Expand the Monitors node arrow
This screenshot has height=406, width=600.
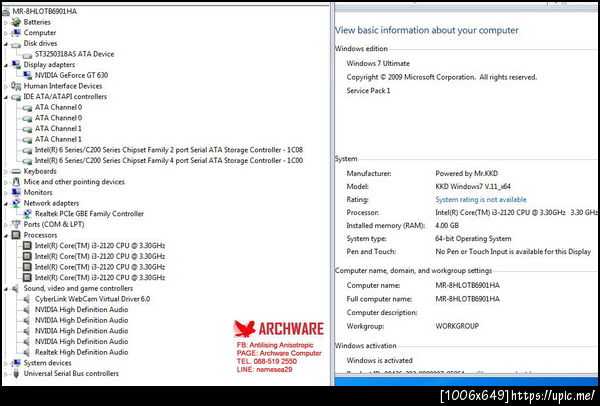pyautogui.click(x=6, y=193)
